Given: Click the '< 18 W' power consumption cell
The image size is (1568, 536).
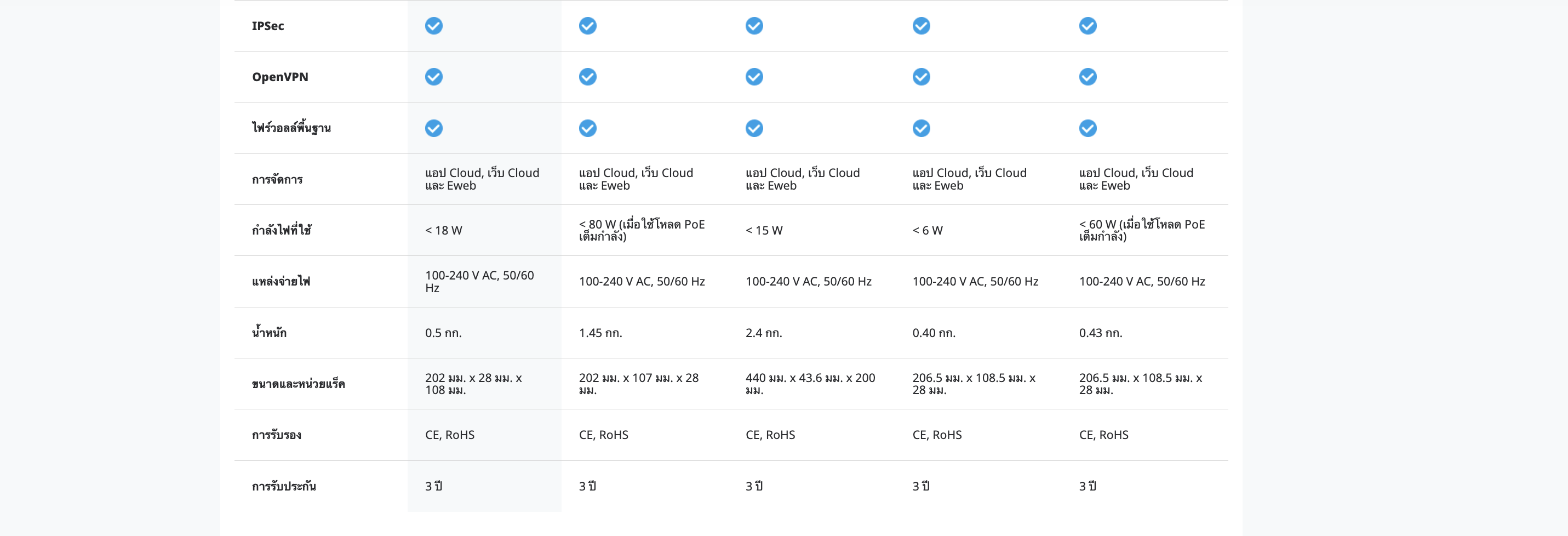Looking at the screenshot, I should [x=443, y=230].
